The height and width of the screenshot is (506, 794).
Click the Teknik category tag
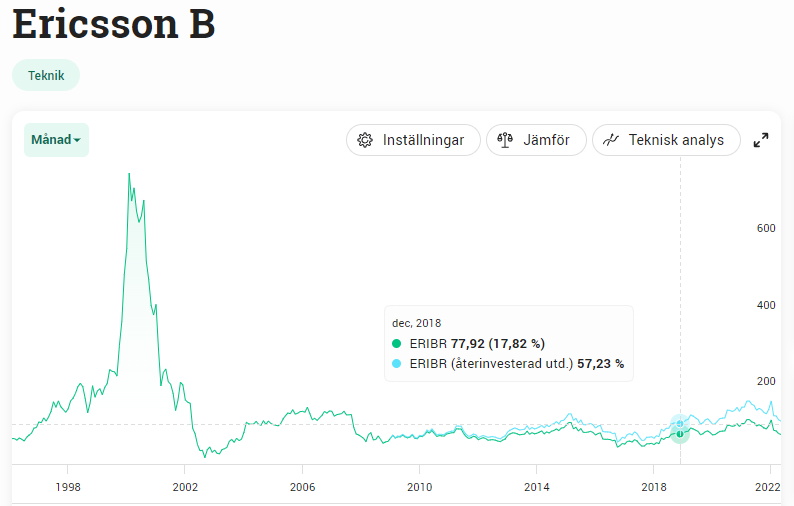pos(46,75)
